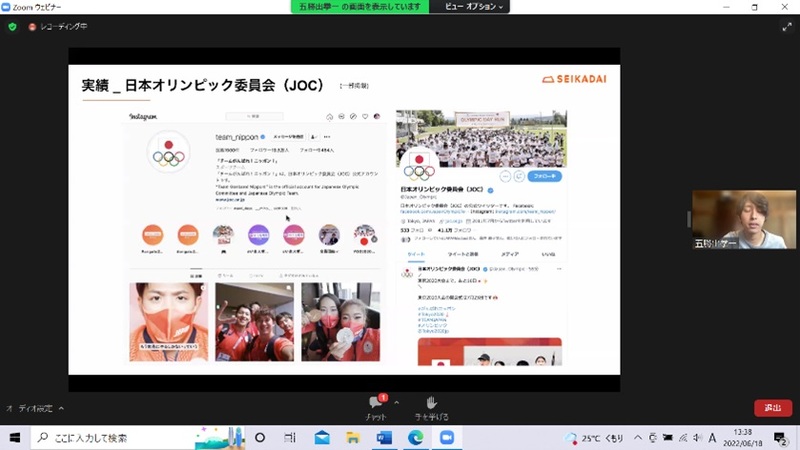Image resolution: width=800 pixels, height=450 pixels.
Task: Select the メディア tab on Twitter profile
Action: [x=510, y=254]
